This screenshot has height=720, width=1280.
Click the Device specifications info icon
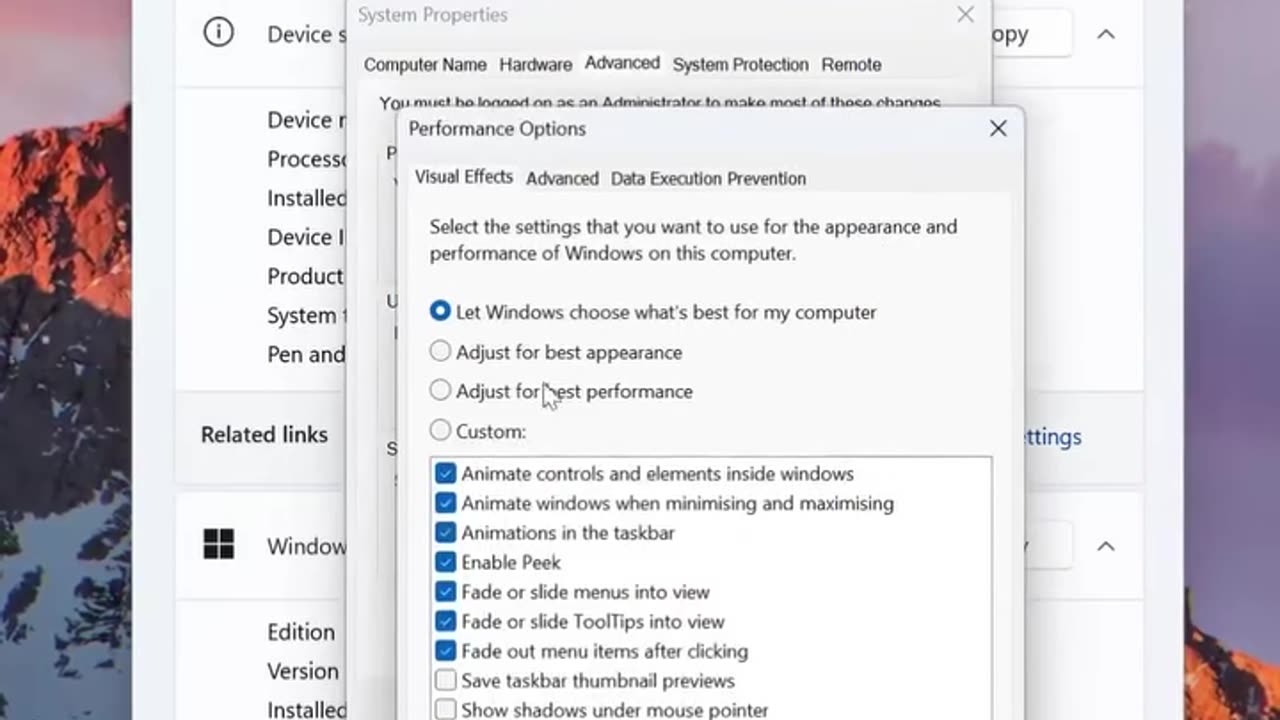click(x=217, y=33)
